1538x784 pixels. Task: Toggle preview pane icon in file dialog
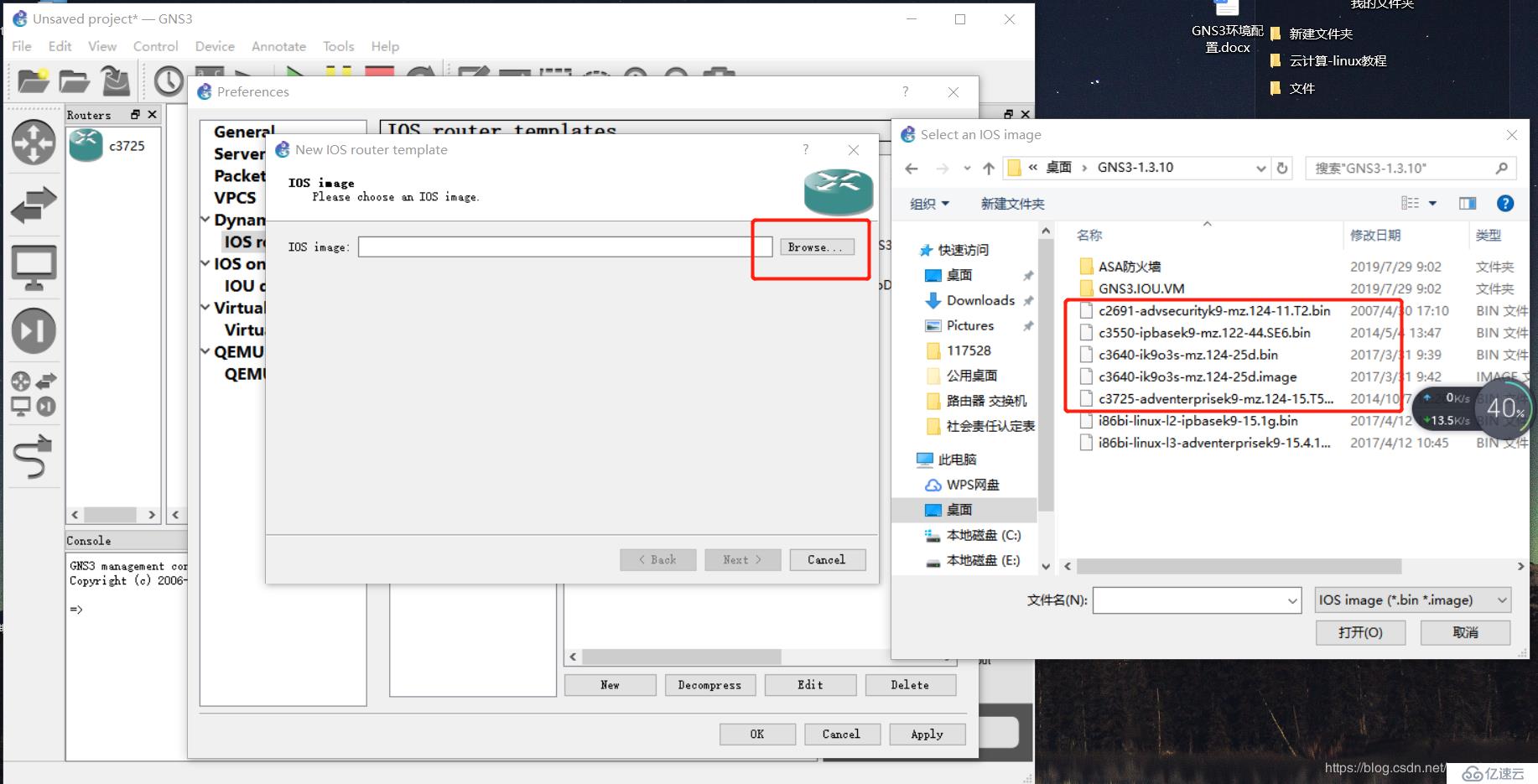pyautogui.click(x=1468, y=203)
